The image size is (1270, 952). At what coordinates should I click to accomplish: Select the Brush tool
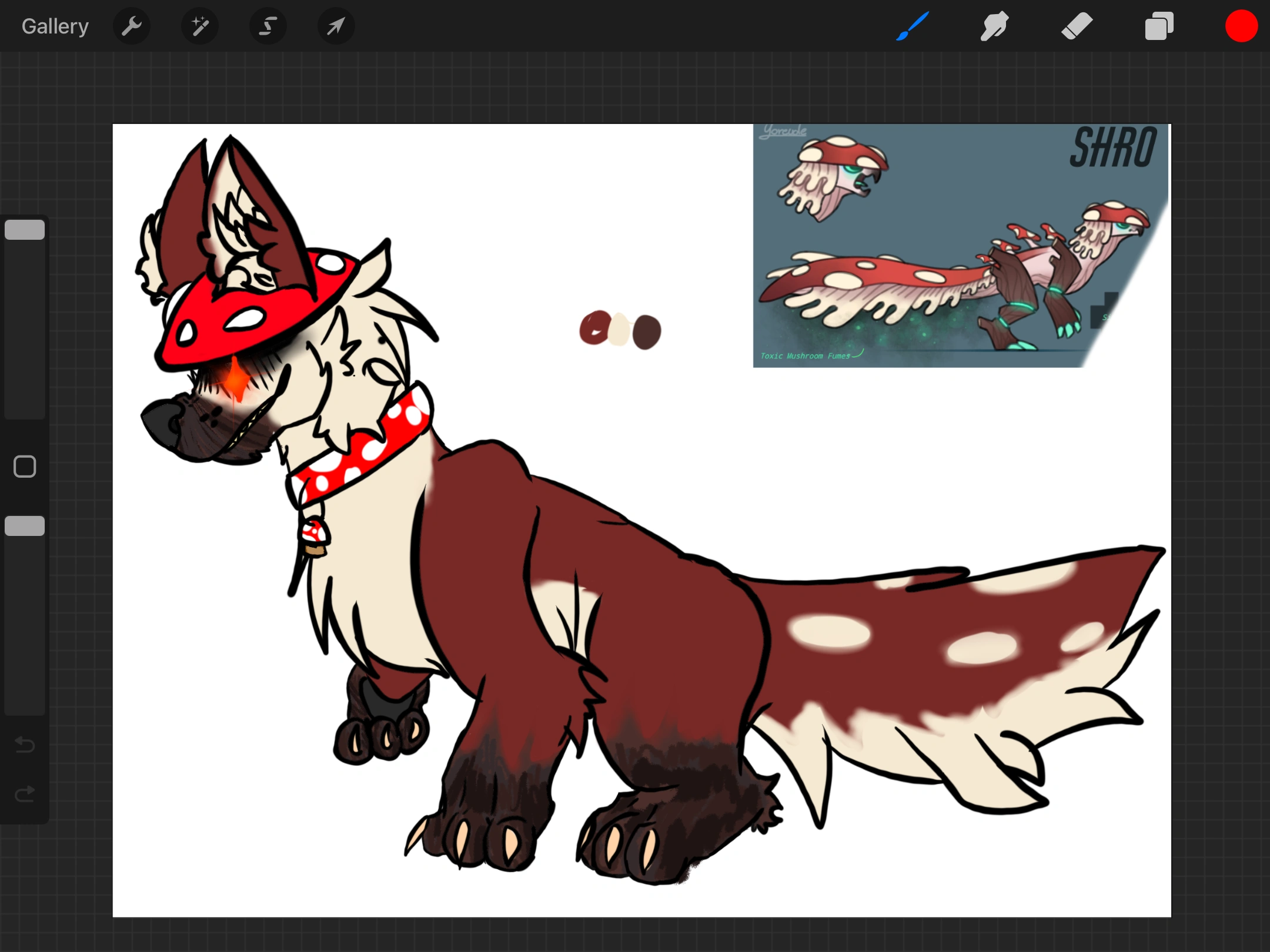point(912,26)
